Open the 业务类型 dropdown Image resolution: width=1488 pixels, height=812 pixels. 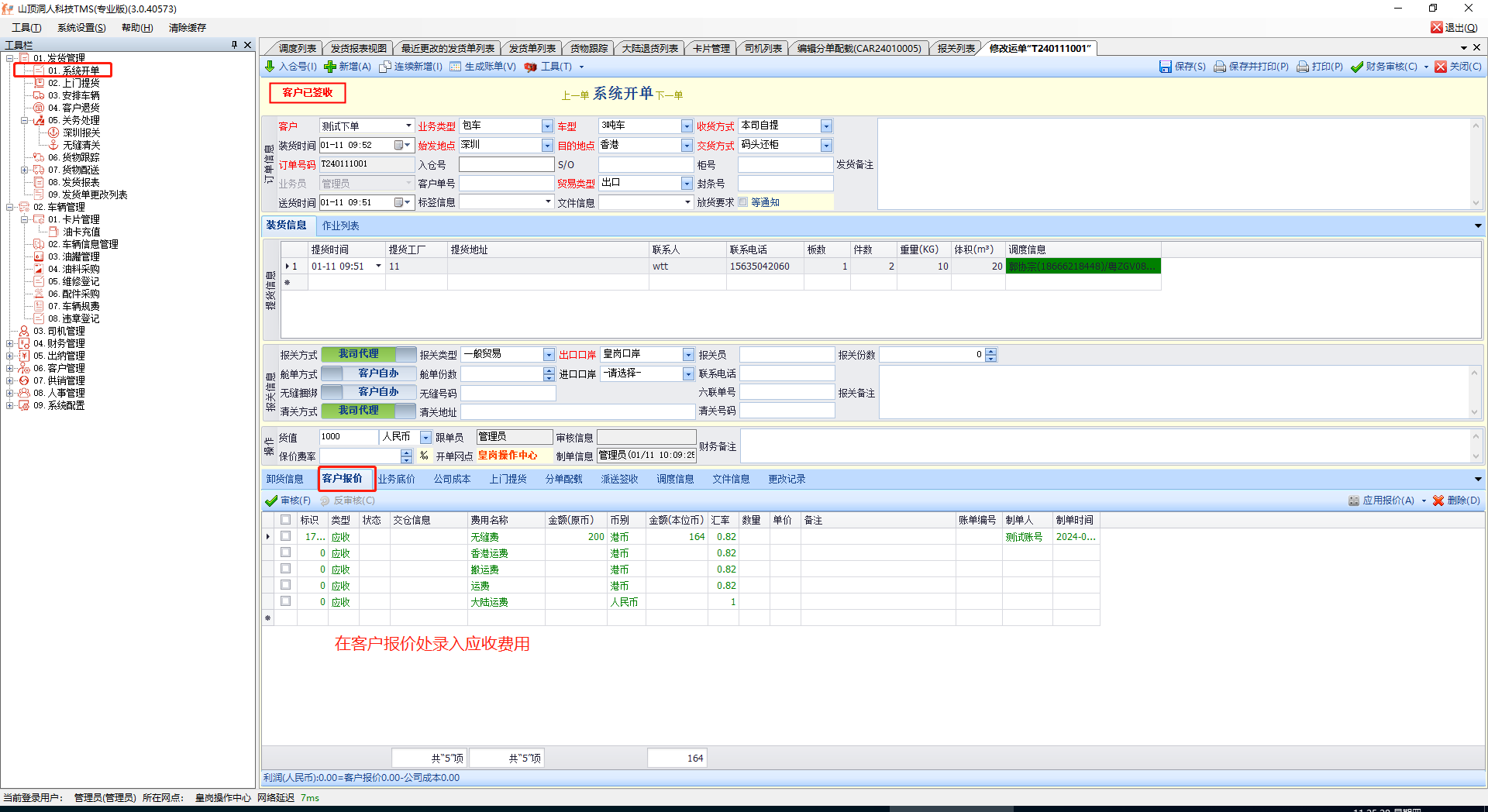coord(547,126)
